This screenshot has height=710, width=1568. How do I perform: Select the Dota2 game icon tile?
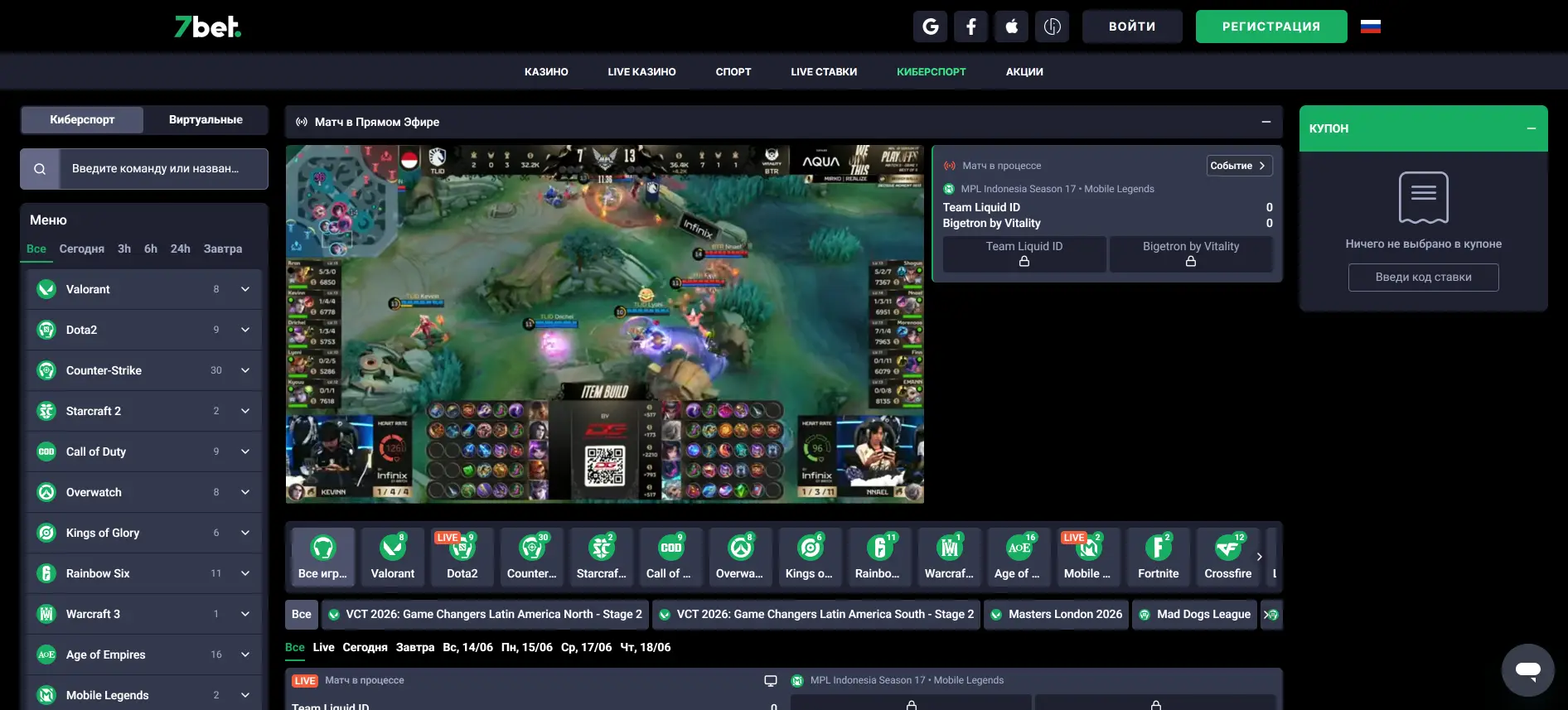(x=462, y=557)
